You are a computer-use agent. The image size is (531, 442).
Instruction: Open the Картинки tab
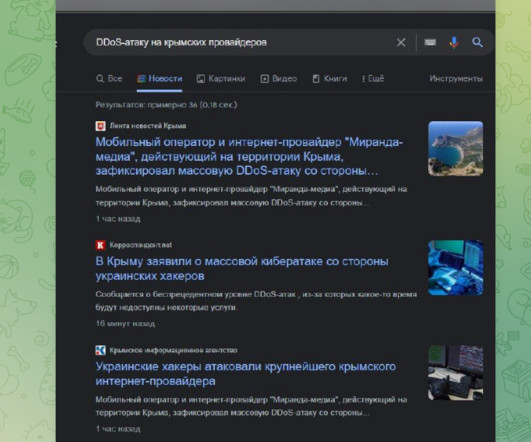(221, 79)
